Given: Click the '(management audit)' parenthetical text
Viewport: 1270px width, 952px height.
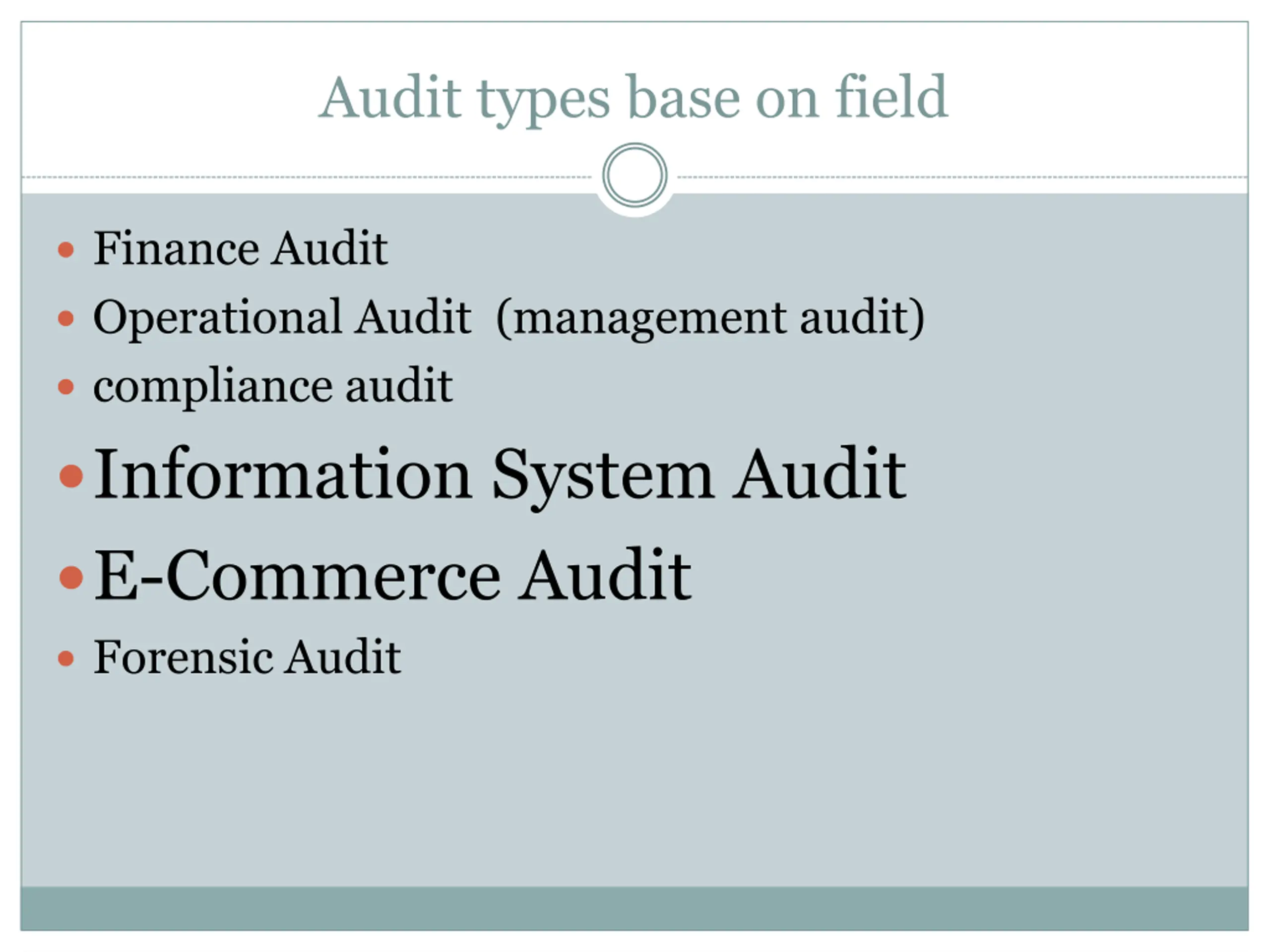Looking at the screenshot, I should (x=711, y=318).
